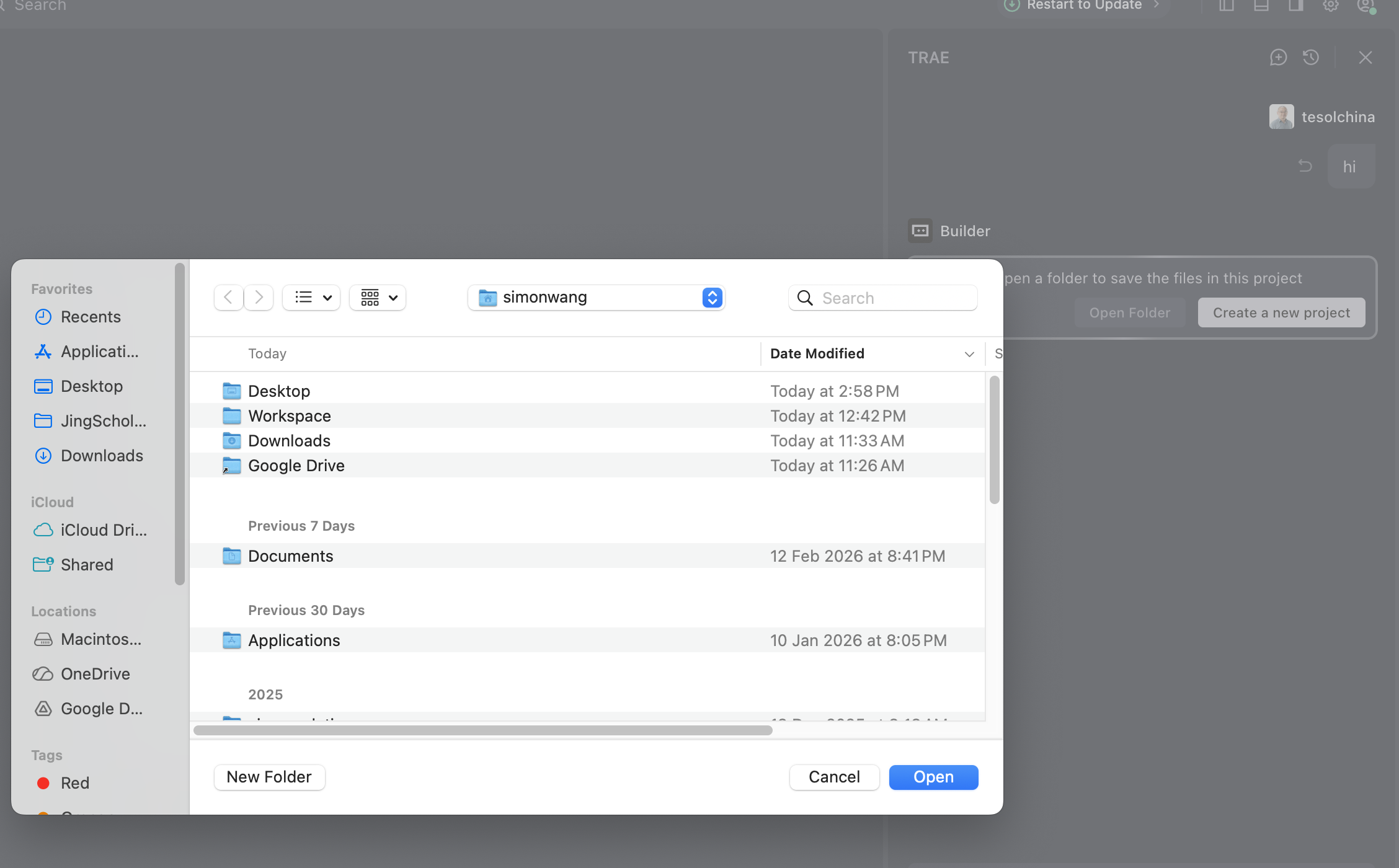This screenshot has width=1399, height=868.
Task: Open the simonwang location popup
Action: (x=597, y=298)
